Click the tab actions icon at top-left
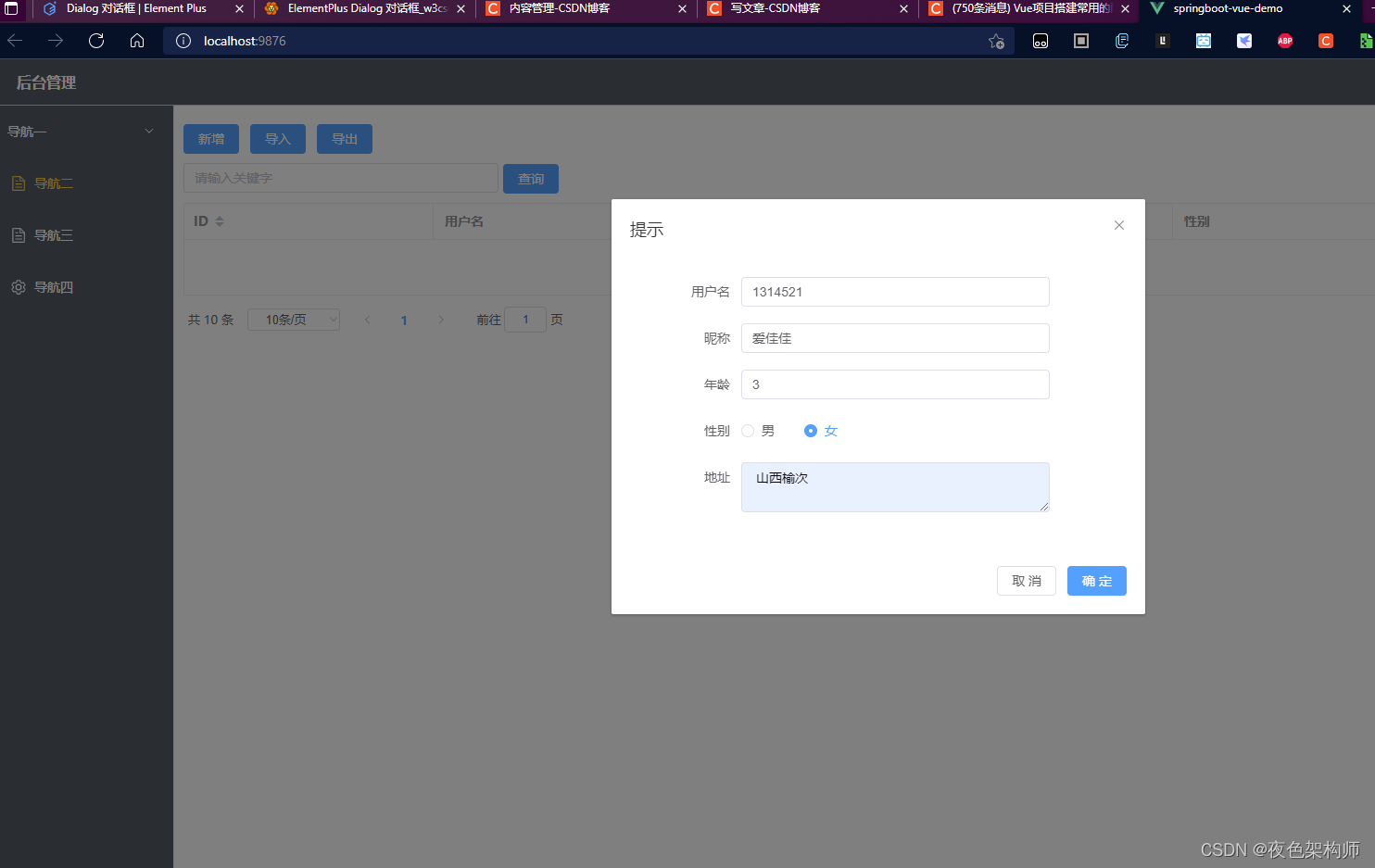Screen dimensions: 1375x868 pyautogui.click(x=11, y=8)
